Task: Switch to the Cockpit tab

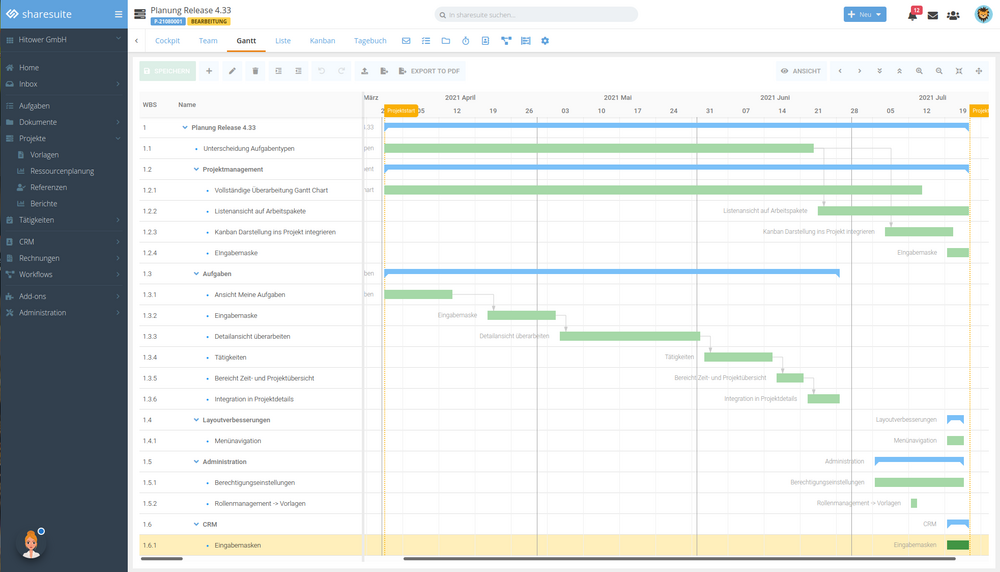Action: point(167,41)
